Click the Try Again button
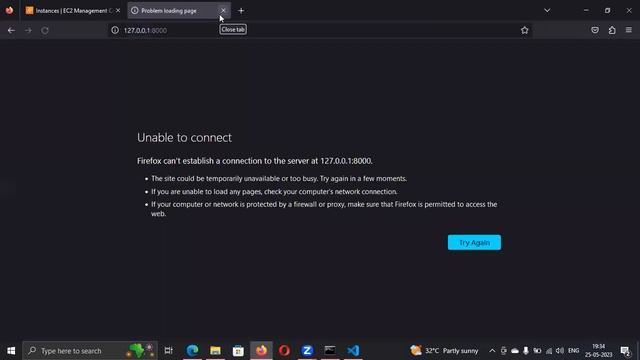Screen dimensions: 640x360 474,242
